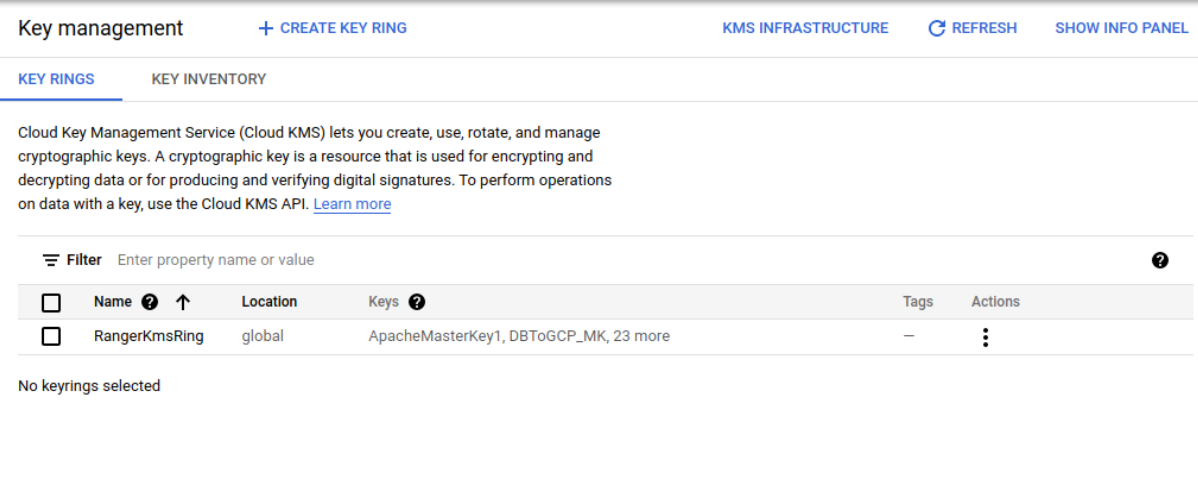Open the three-dot actions menu for RangerKmsRing
The height and width of the screenshot is (478, 1198).
[985, 337]
